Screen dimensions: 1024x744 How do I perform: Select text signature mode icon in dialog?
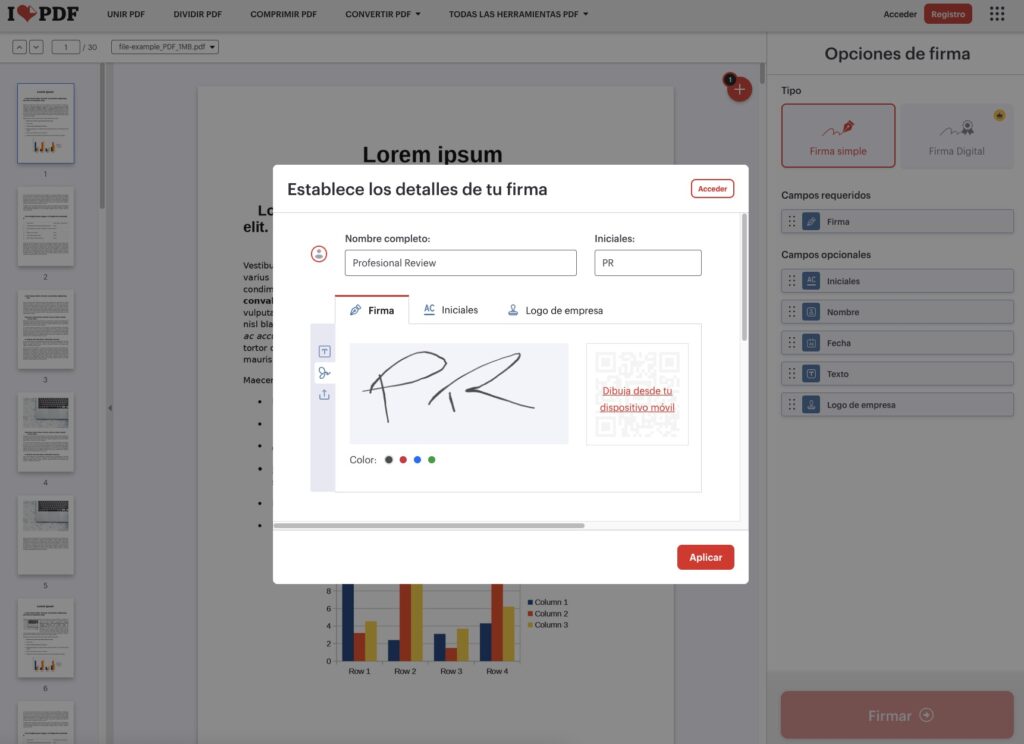tap(325, 351)
